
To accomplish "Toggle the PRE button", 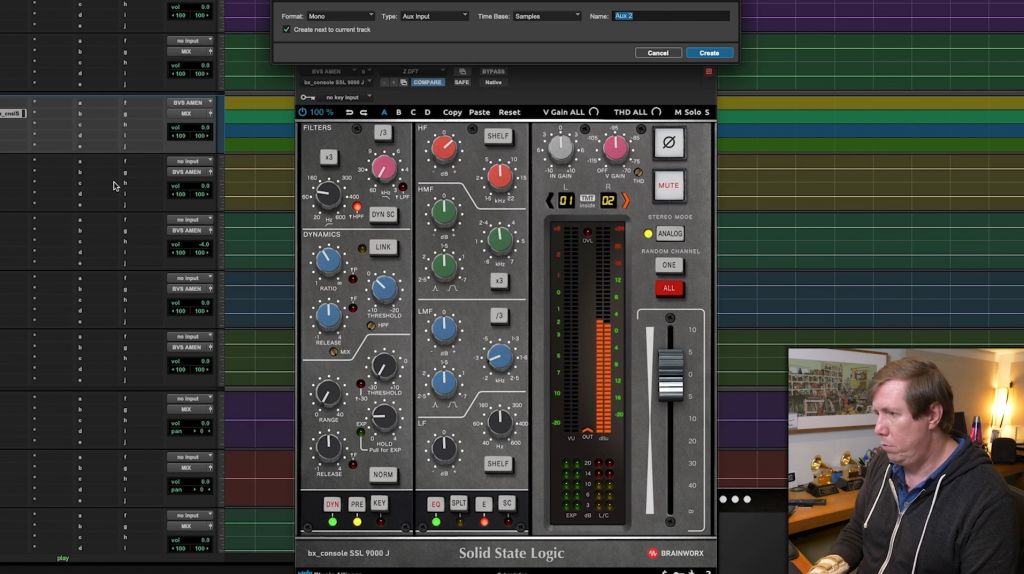I will (357, 504).
